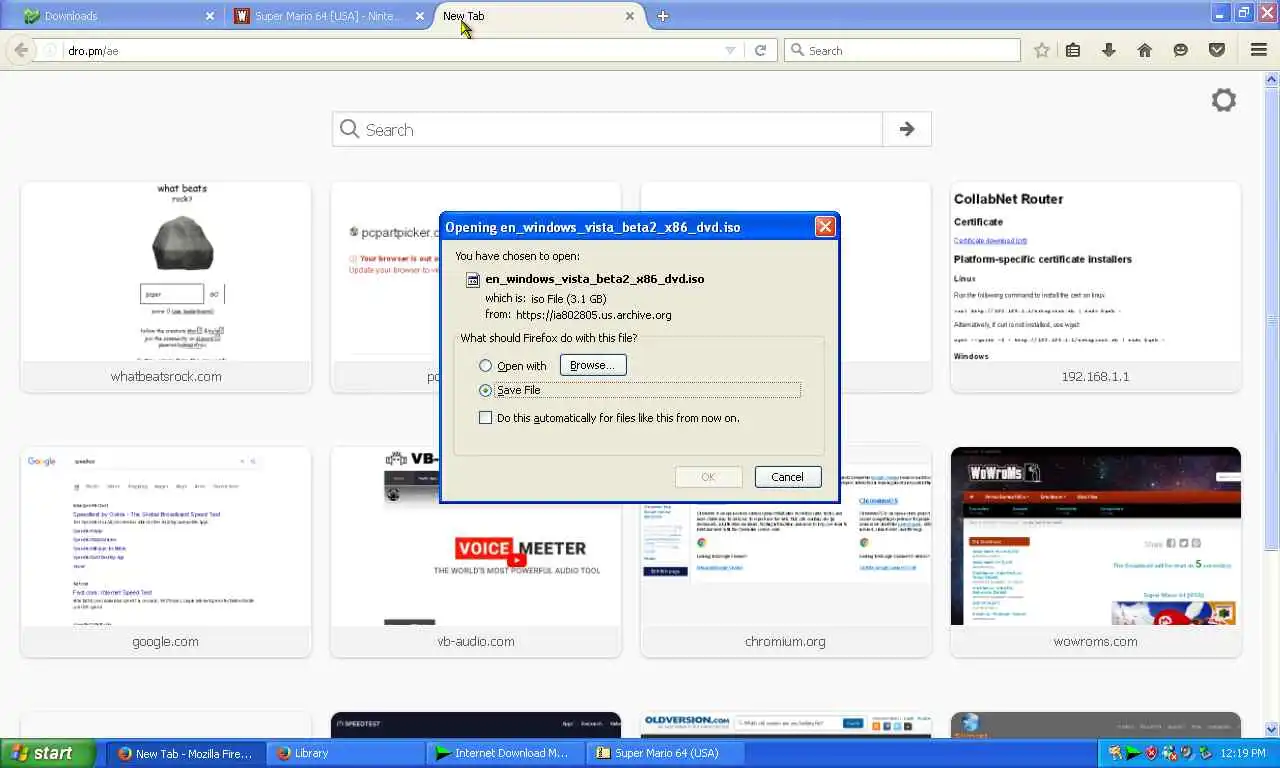Open the Speedtest tile
The image size is (1280, 768).
click(476, 725)
